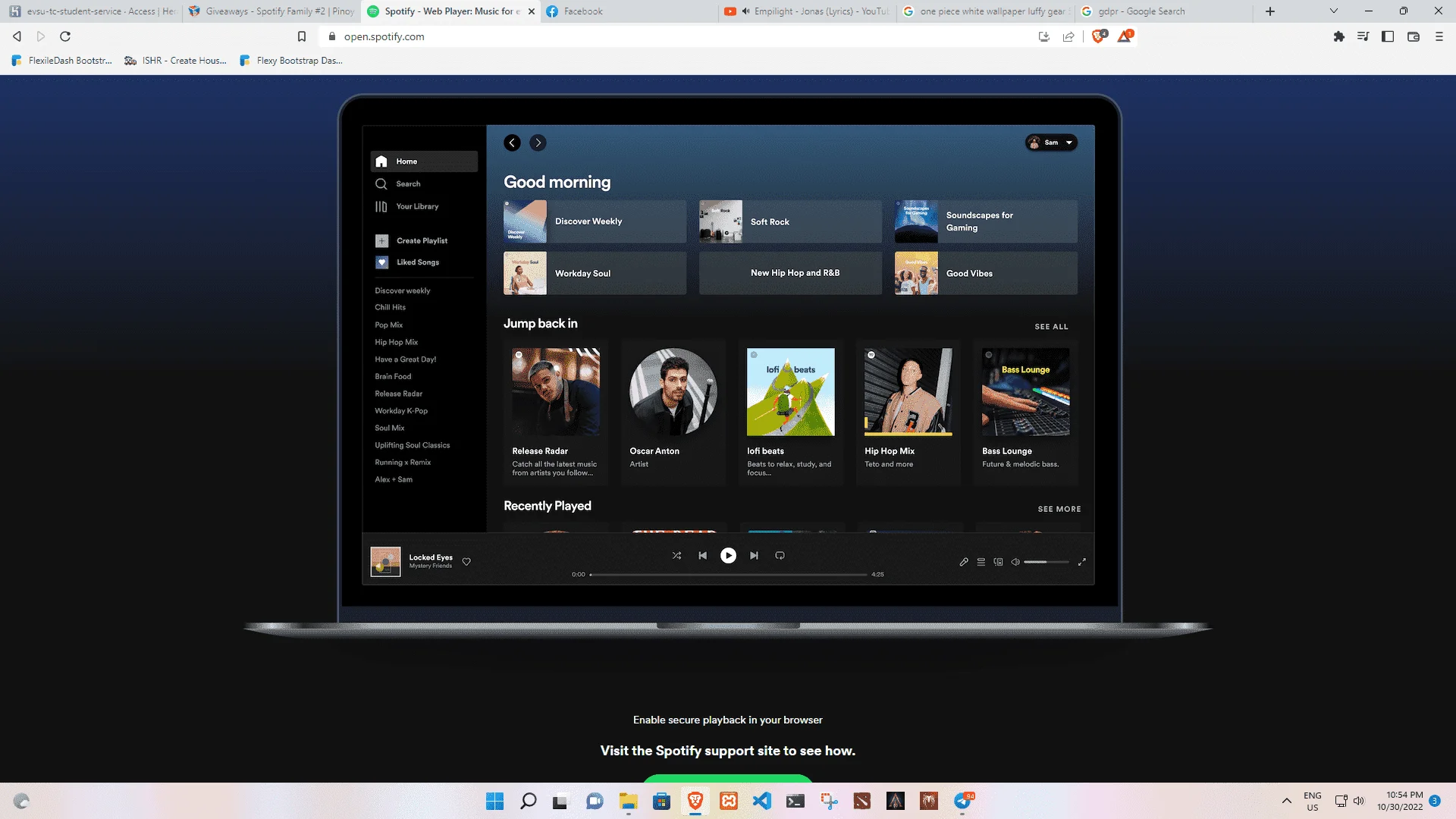1456x819 pixels.
Task: Click SEE MORE next to Recently Played
Action: pyautogui.click(x=1059, y=509)
